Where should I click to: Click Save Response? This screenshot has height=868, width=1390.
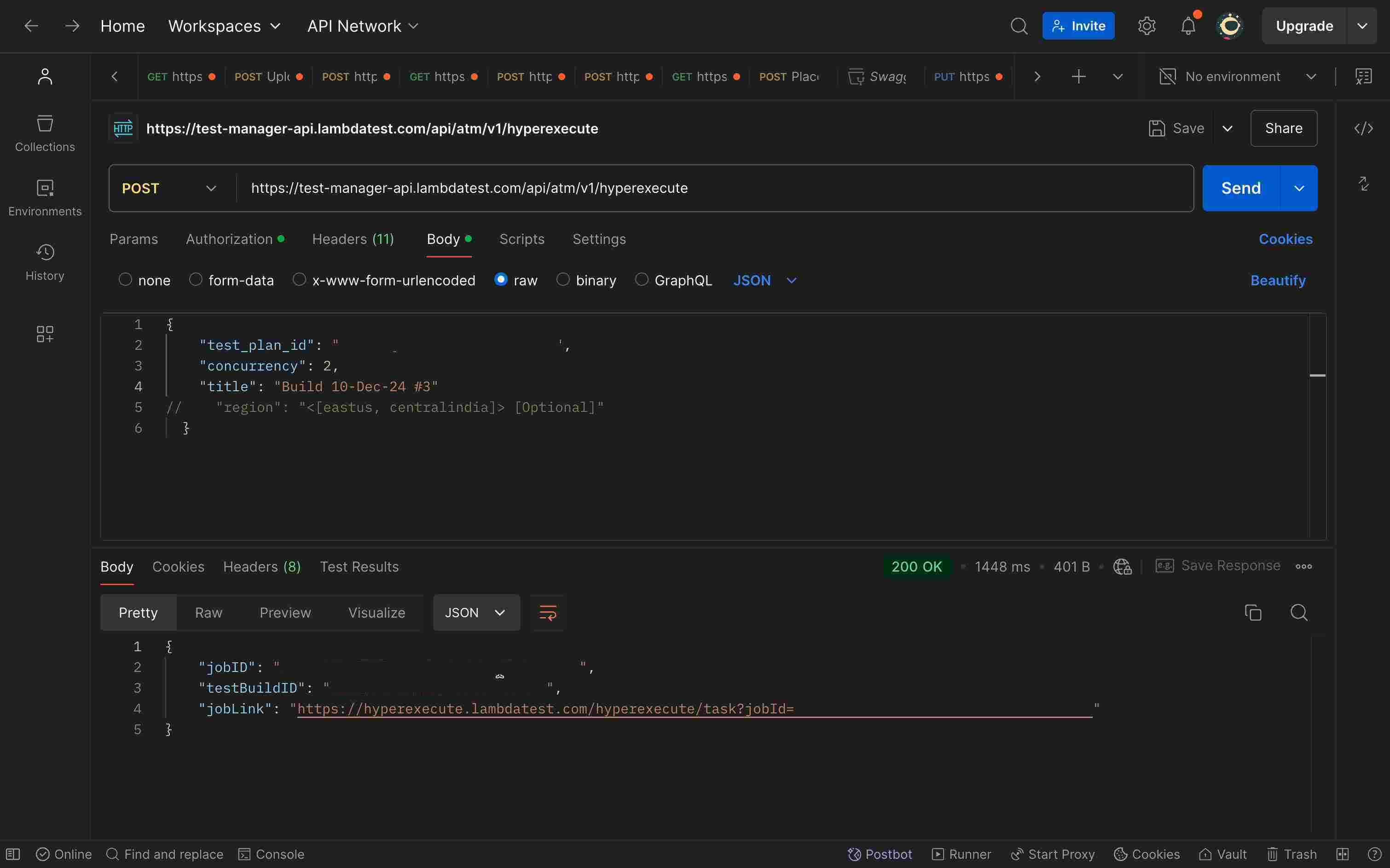click(1217, 566)
